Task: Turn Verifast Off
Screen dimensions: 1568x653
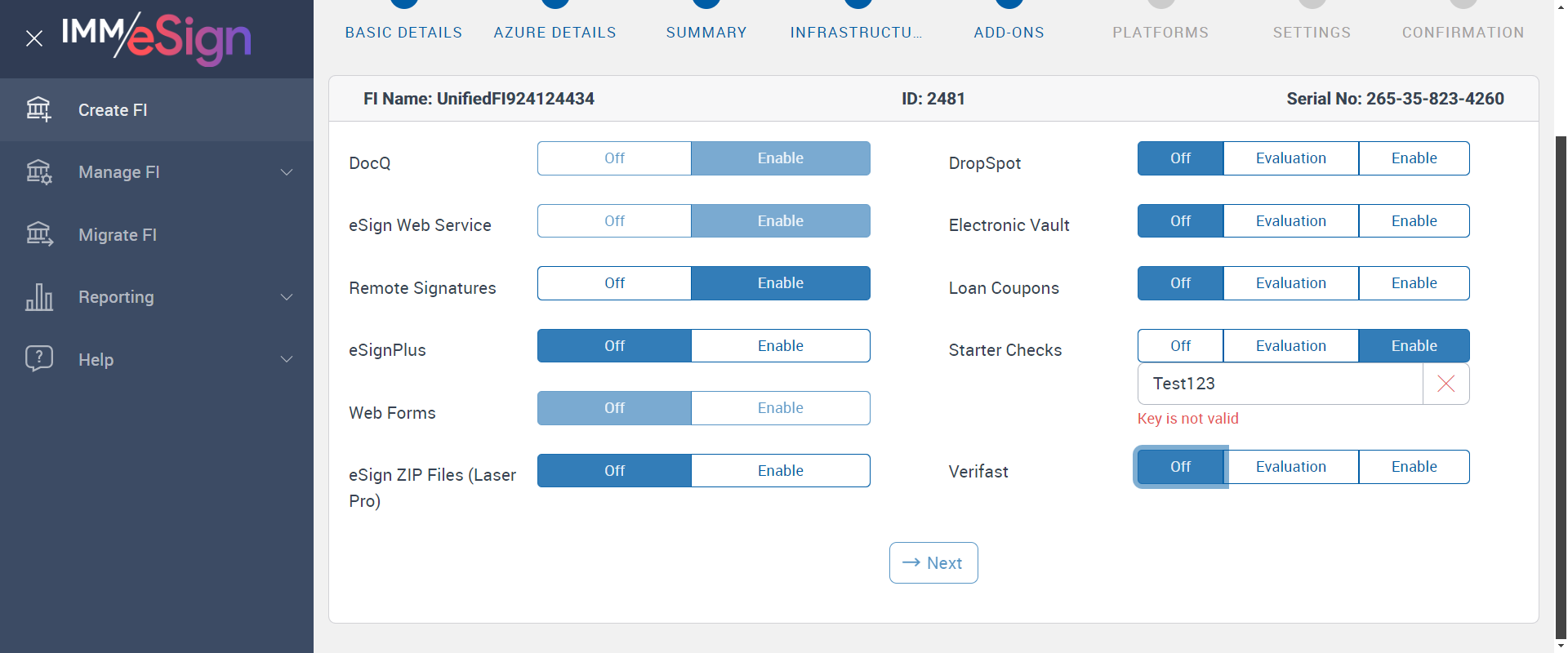Action: tap(1180, 467)
